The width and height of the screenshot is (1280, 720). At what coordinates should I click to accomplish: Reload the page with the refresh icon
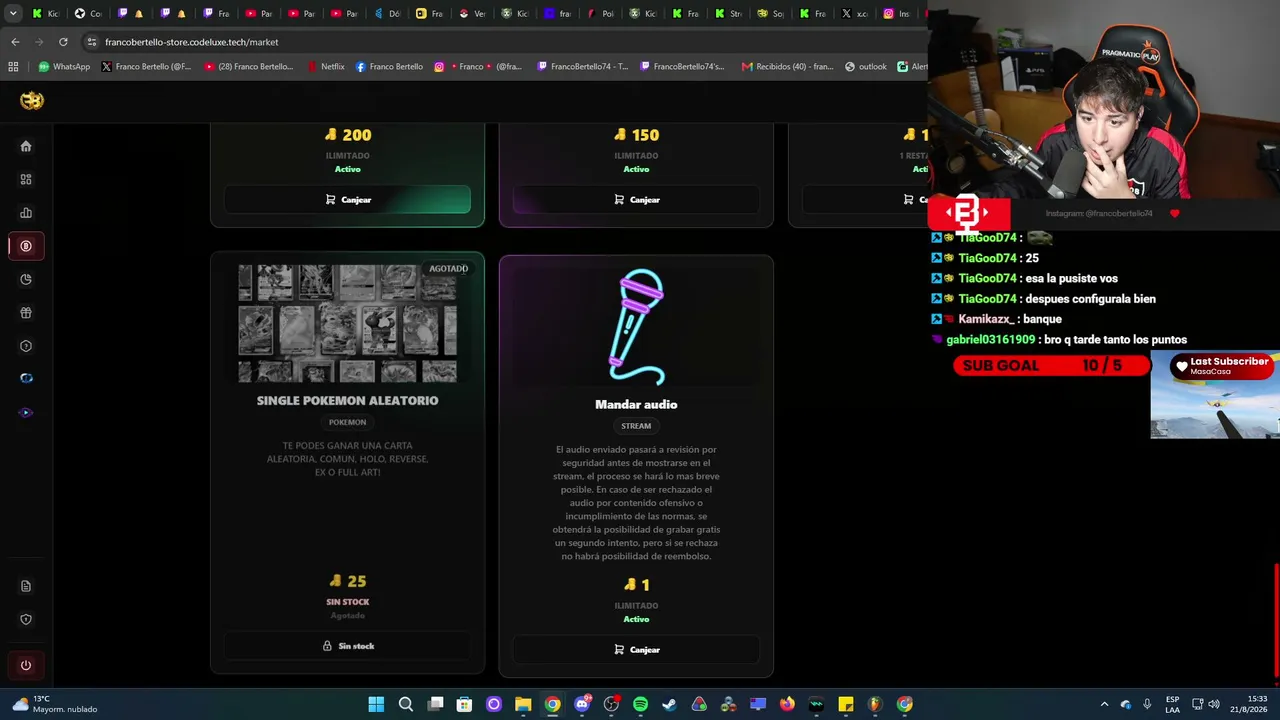(x=63, y=42)
